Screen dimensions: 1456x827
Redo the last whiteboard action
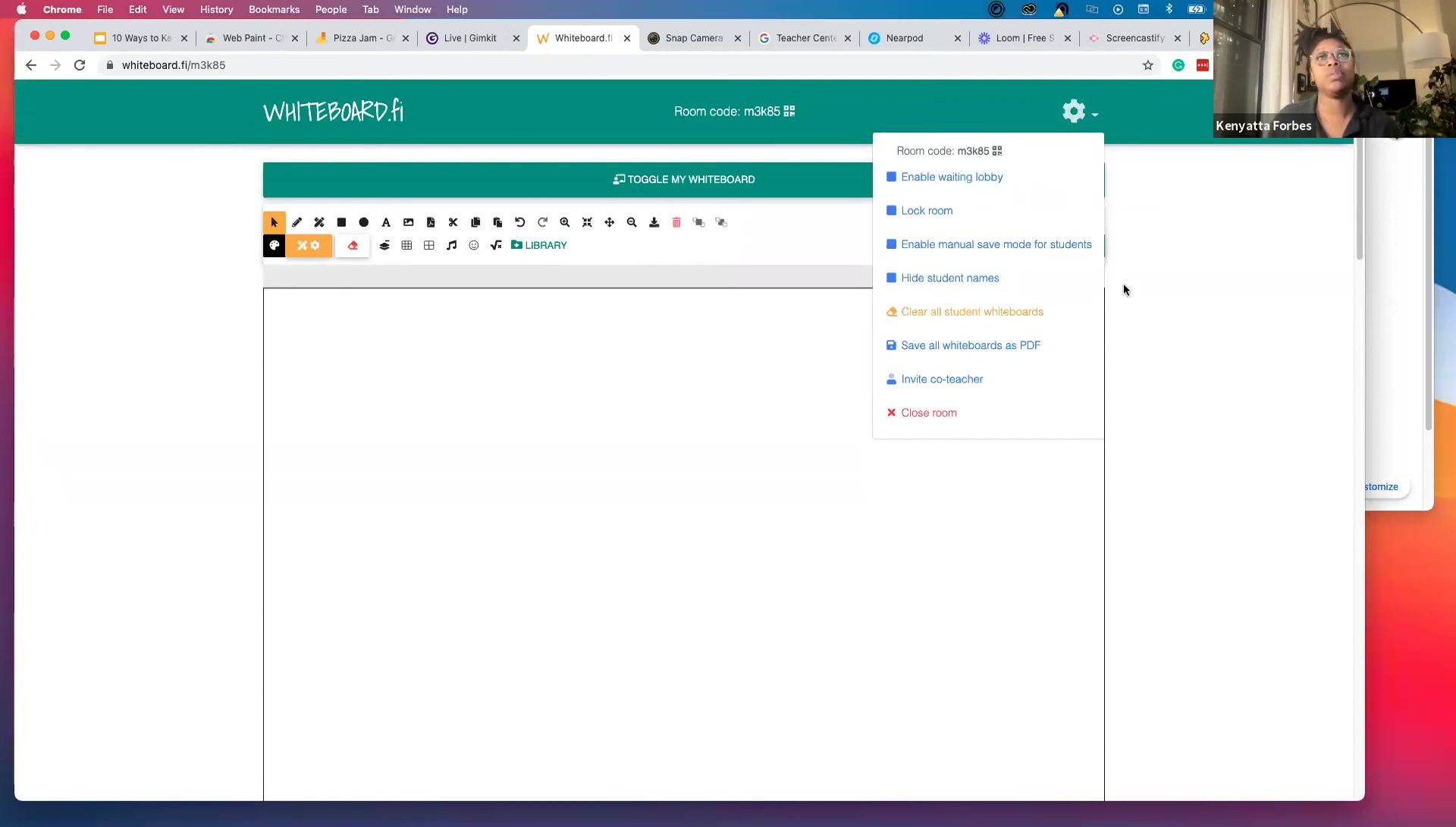pos(542,222)
